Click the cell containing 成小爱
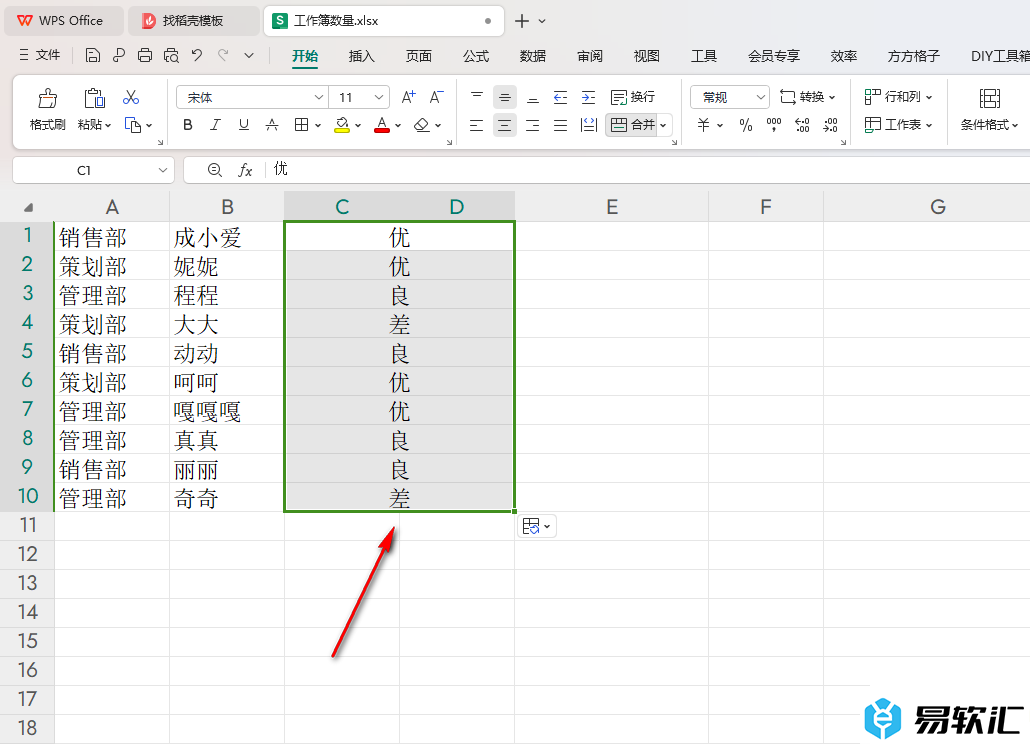Screen dimensions: 1030x744 click(227, 237)
